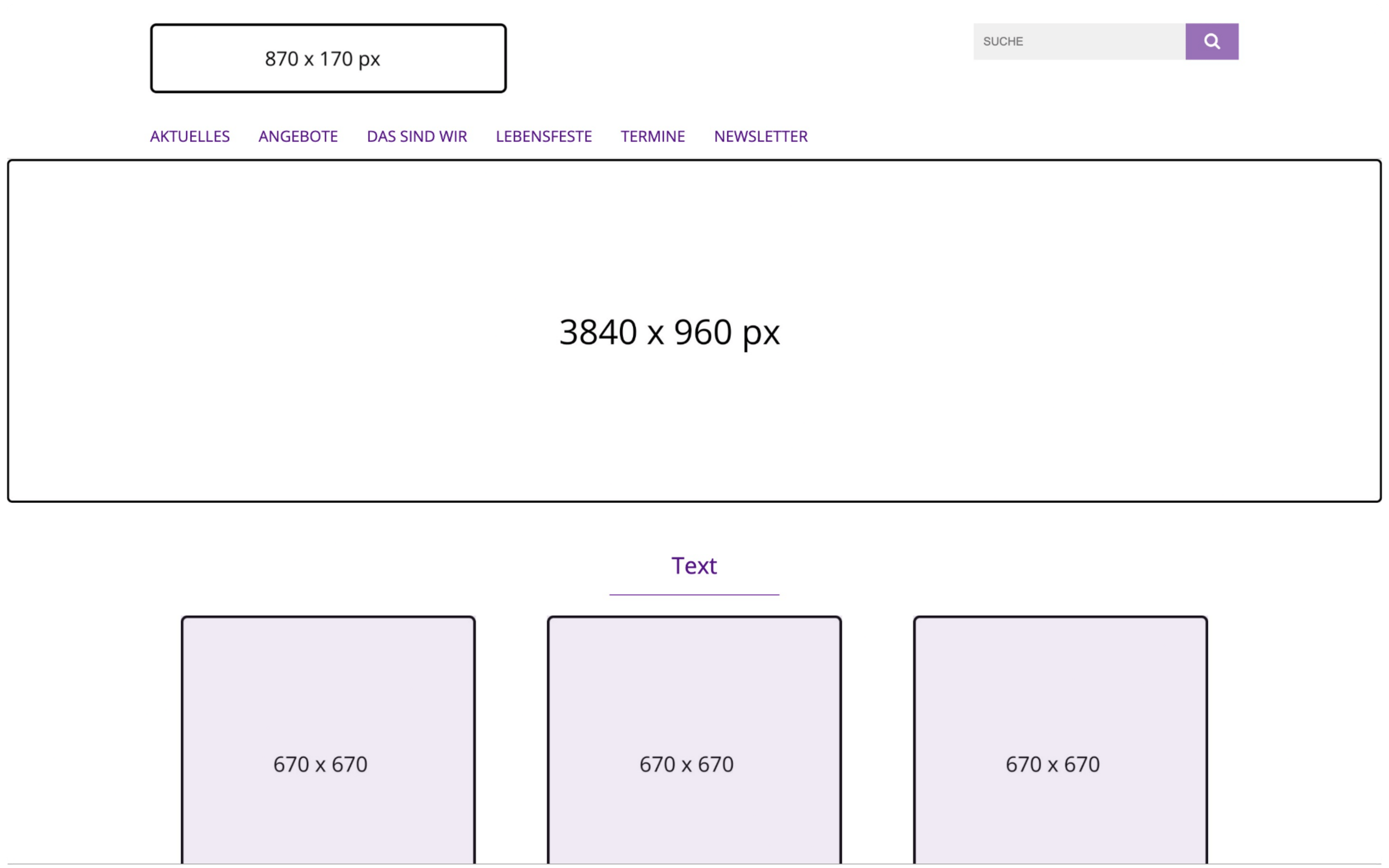Open the right 670 x 670 tile

click(1061, 740)
